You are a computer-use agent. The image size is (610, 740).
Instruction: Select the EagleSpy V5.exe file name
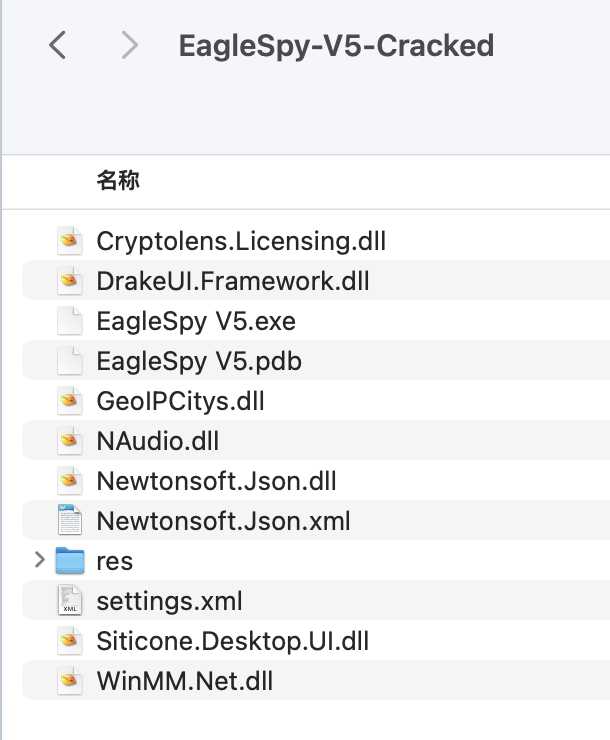[x=196, y=321]
